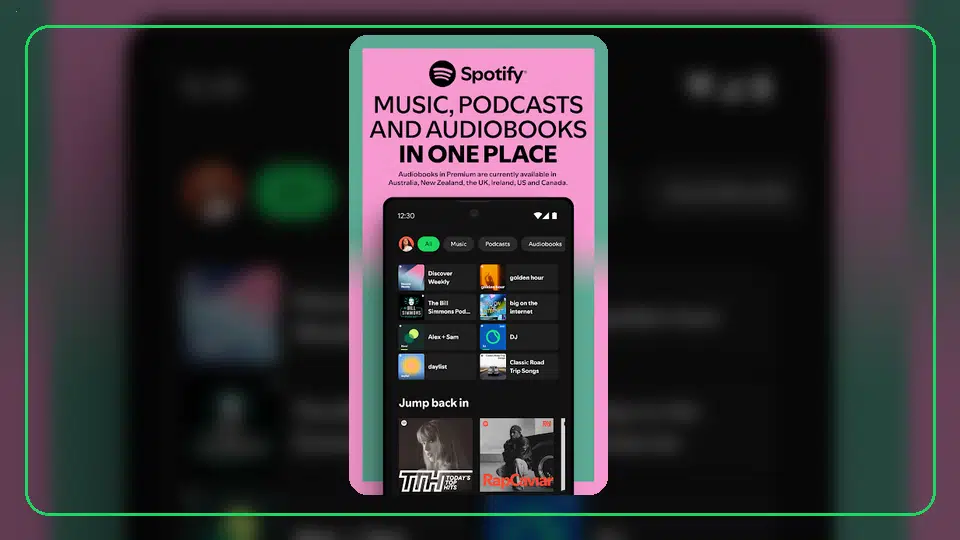Select the Podcasts filter chip

tap(498, 244)
